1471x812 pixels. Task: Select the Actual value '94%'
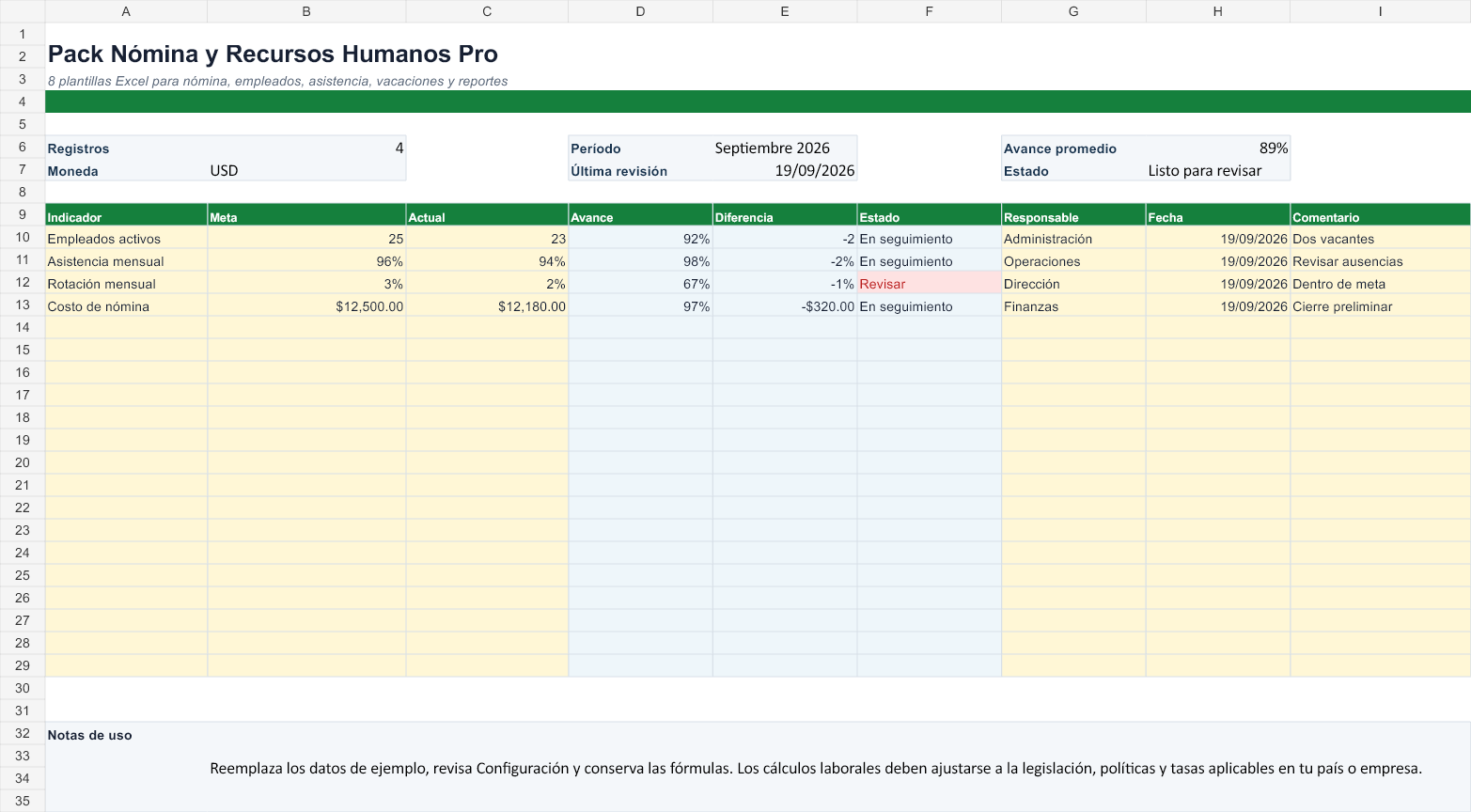[x=487, y=260]
